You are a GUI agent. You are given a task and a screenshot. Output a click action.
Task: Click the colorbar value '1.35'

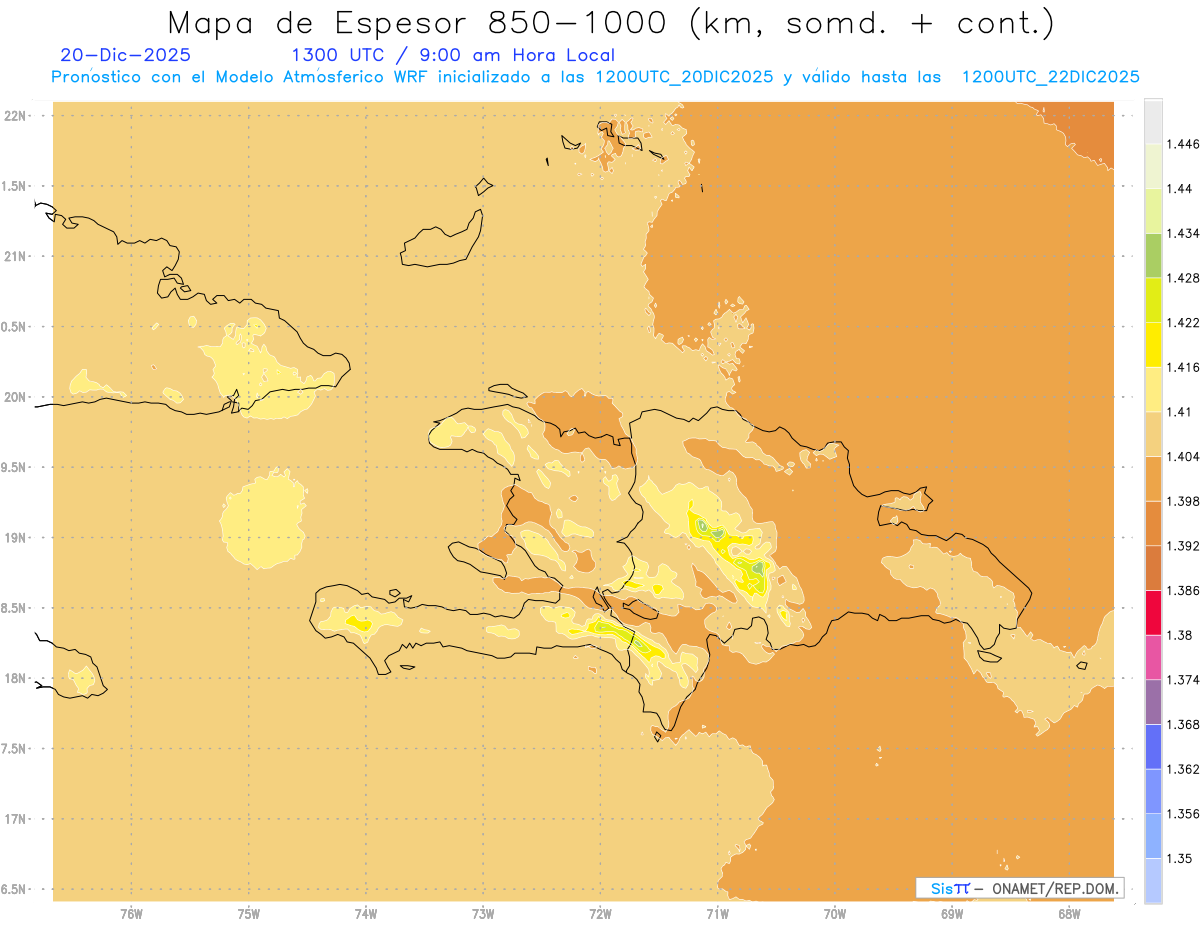(x=1182, y=858)
